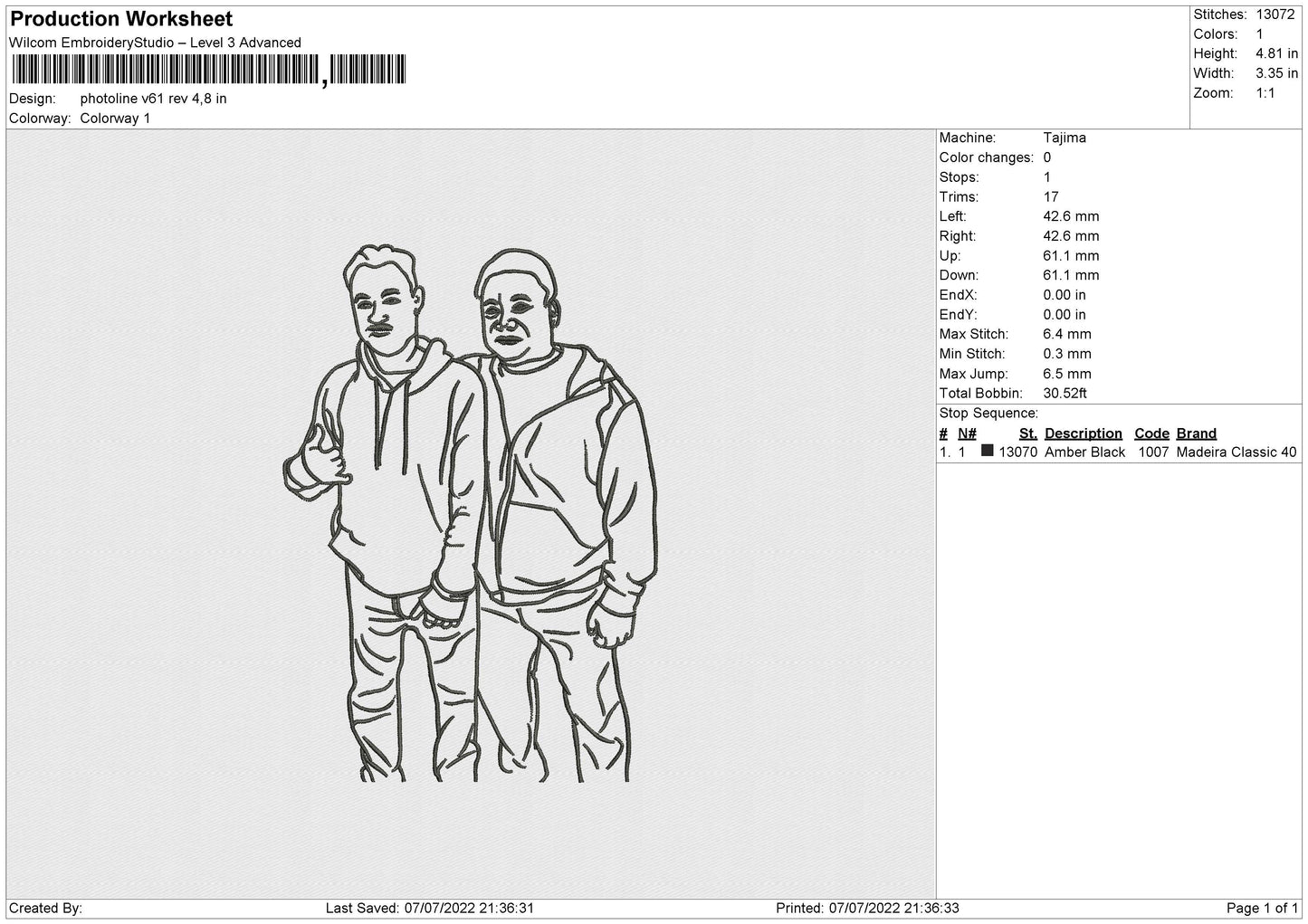Click 'Printed: 07/07/2022 21:36:33' in footer
This screenshot has height=924, width=1308.
tap(867, 909)
